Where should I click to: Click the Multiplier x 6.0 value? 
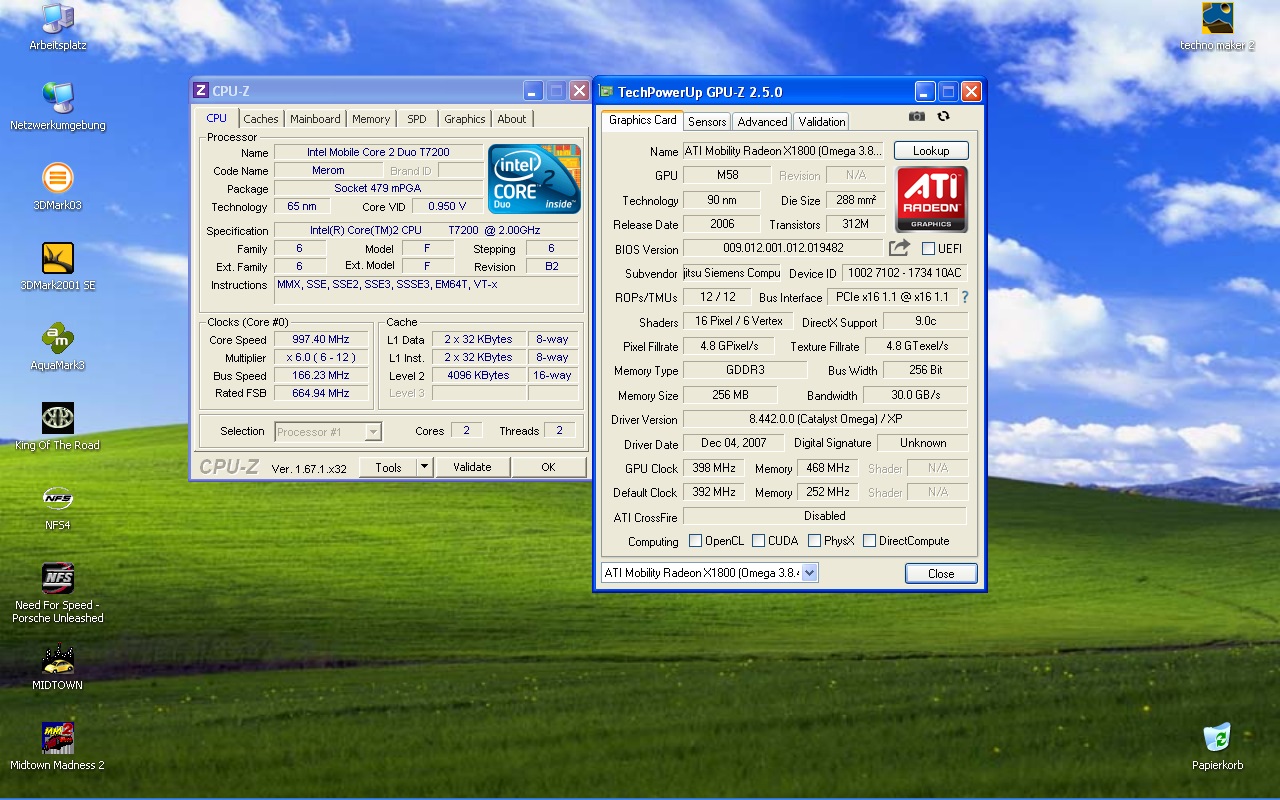321,358
